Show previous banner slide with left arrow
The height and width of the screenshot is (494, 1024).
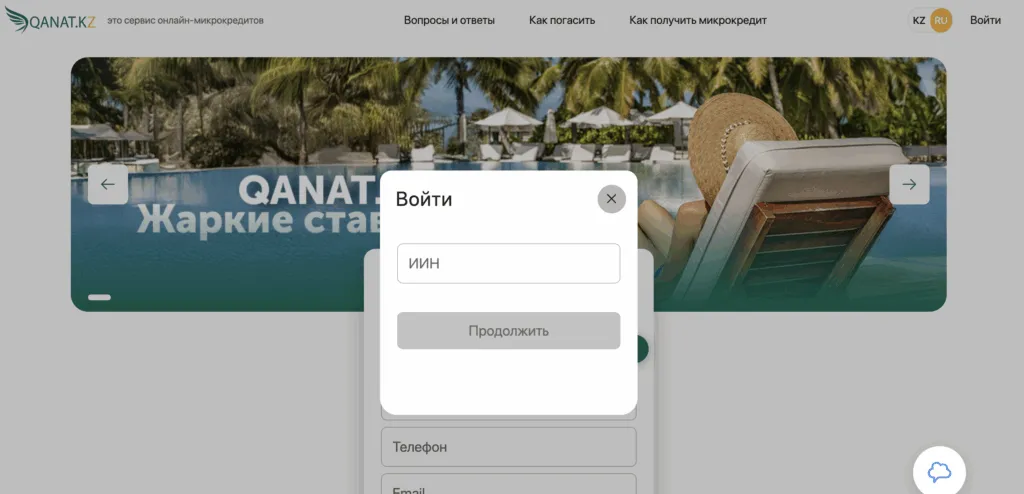tap(108, 184)
